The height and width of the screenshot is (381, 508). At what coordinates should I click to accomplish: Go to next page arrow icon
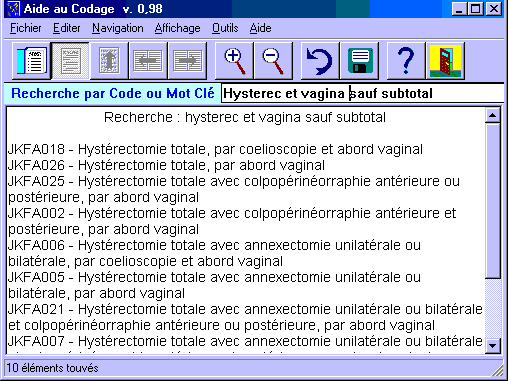click(187, 61)
